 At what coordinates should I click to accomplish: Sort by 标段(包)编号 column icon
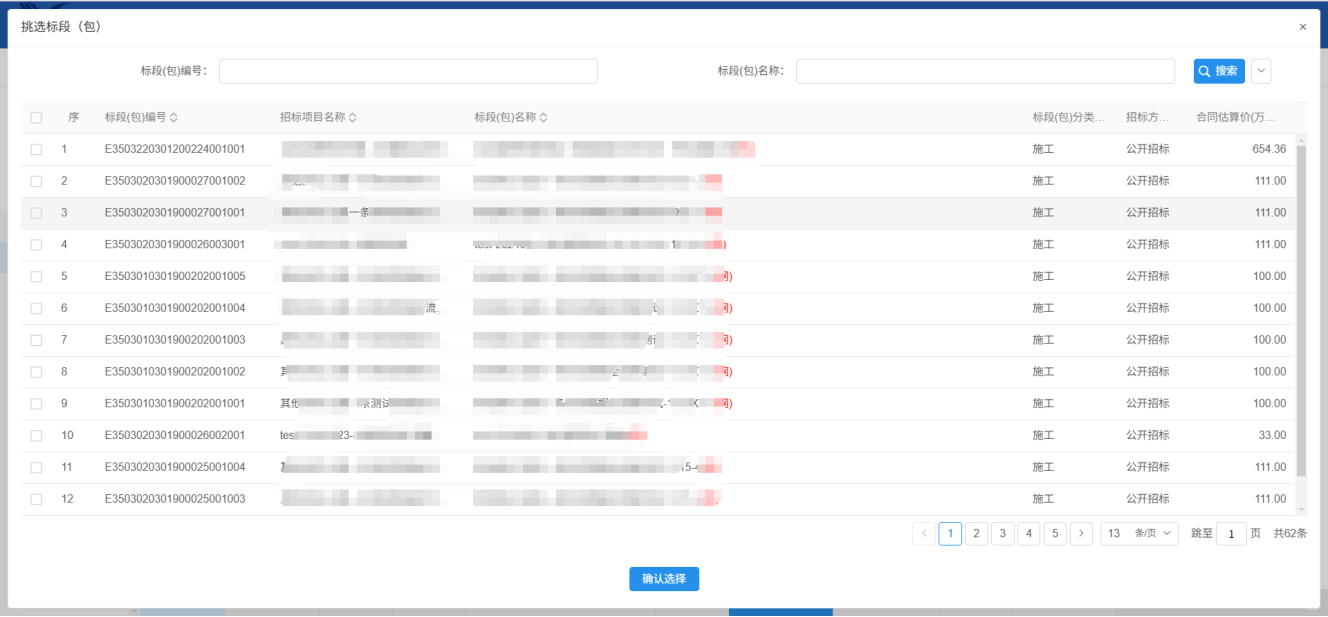click(174, 118)
